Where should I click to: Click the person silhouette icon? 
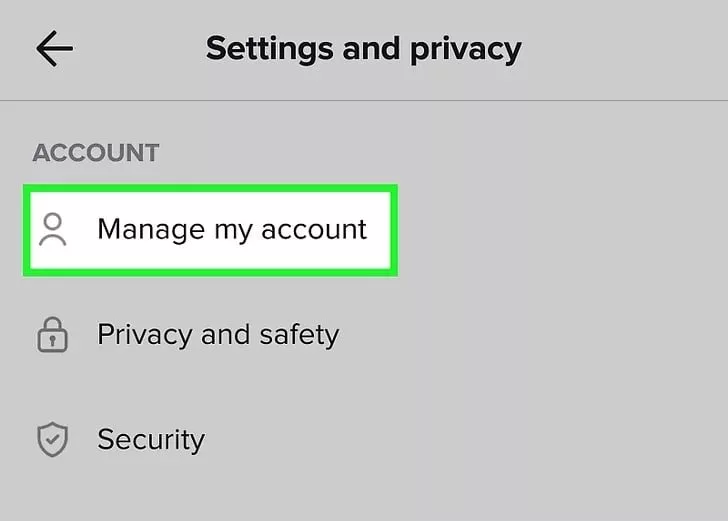pyautogui.click(x=52, y=230)
